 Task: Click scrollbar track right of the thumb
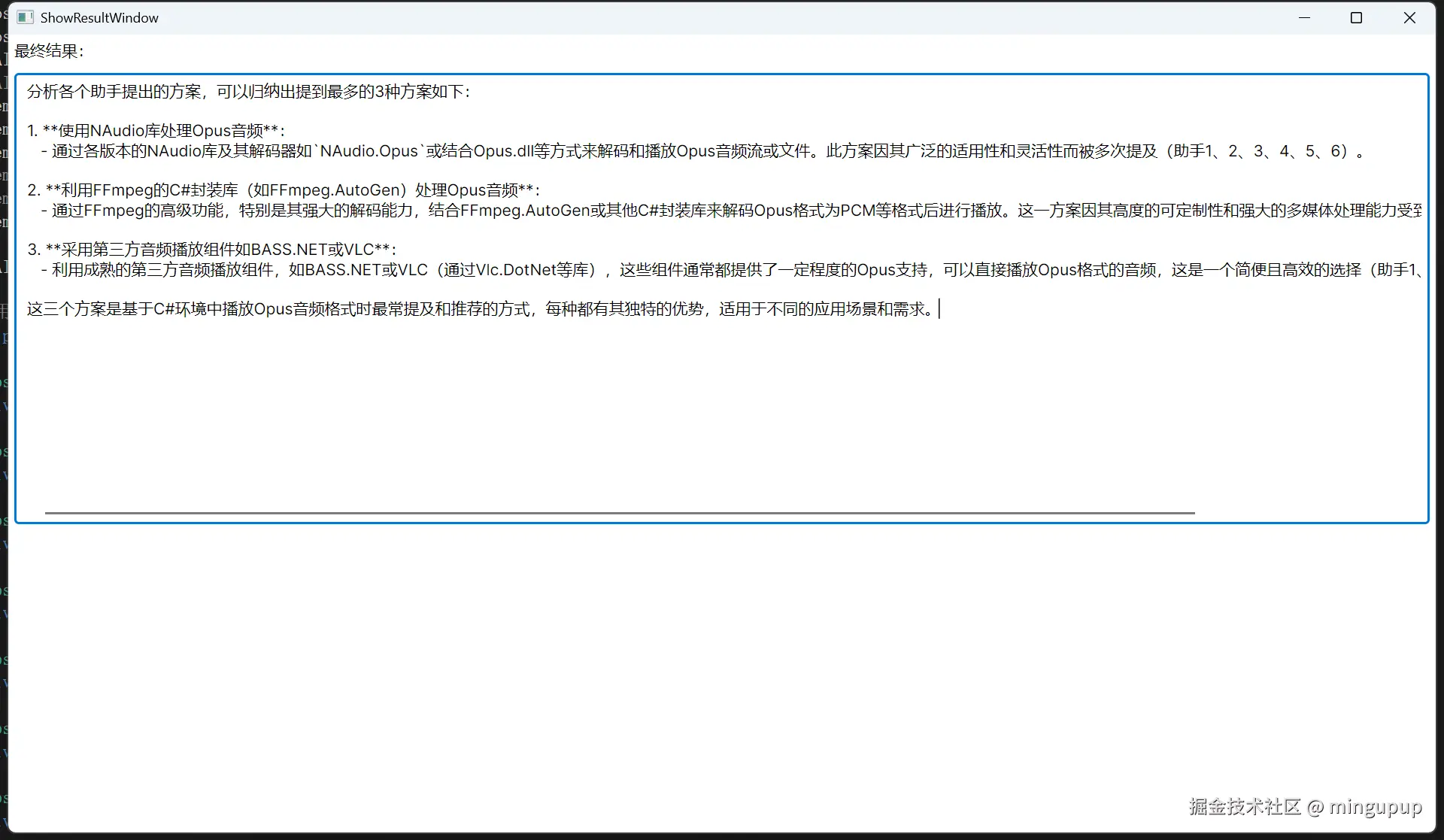1309,513
